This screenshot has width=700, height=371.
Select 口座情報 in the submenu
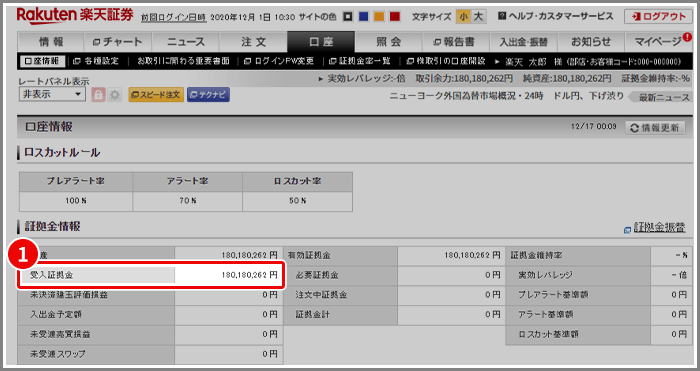tap(42, 61)
